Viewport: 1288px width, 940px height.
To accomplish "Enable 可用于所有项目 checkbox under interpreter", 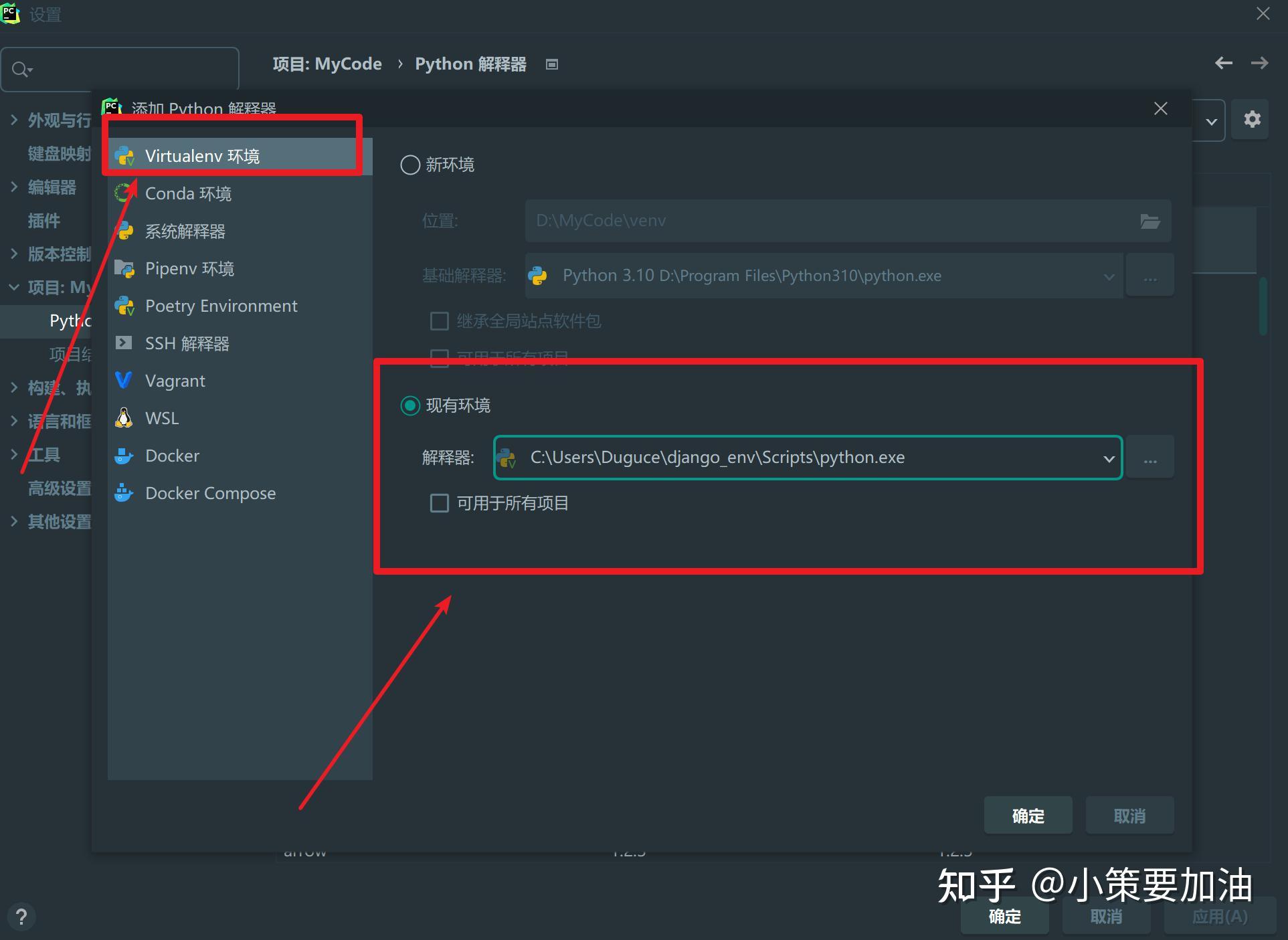I will [439, 503].
